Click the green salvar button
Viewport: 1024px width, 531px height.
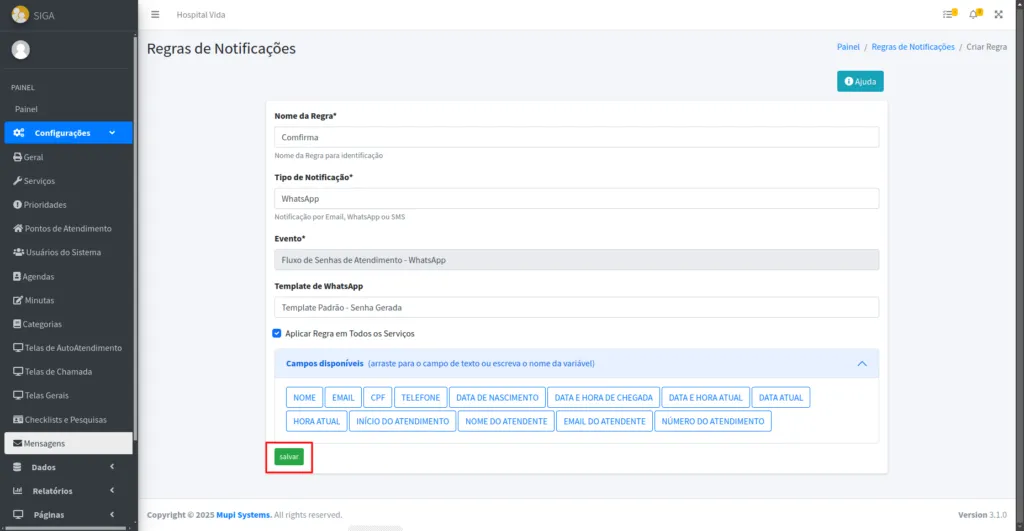coord(289,457)
